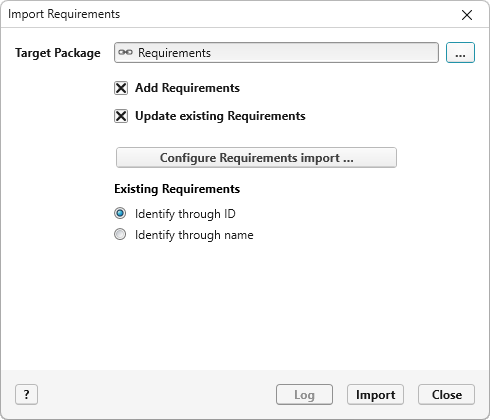The width and height of the screenshot is (490, 420).
Task: Click the Log button
Action: 304,395
